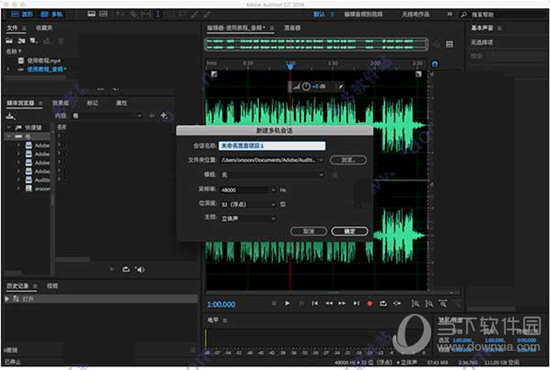The width and height of the screenshot is (550, 370).
Task: Open the 收藏夹 Favorites tab
Action: 44,28
